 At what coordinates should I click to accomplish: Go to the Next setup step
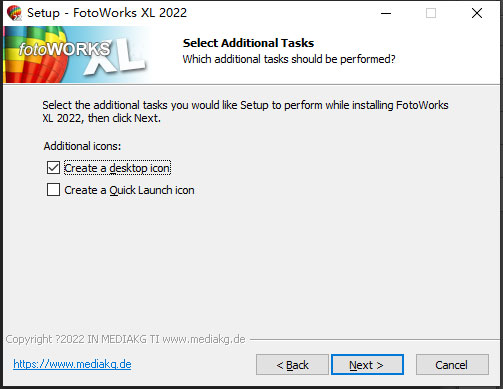tap(367, 365)
